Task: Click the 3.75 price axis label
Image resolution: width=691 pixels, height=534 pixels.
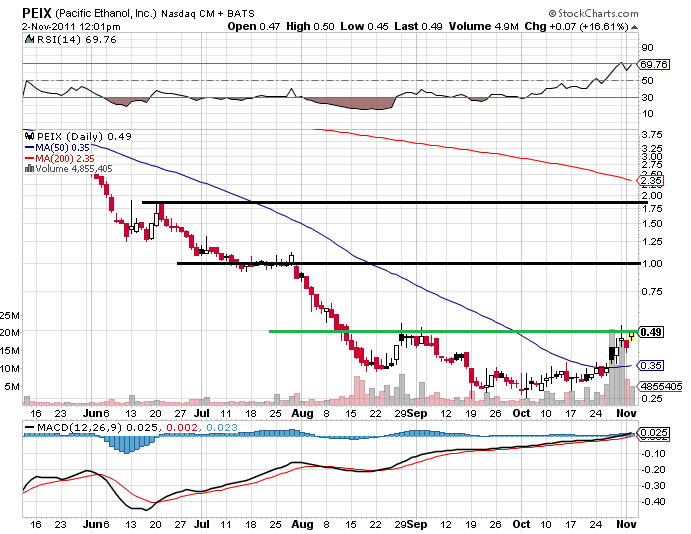Action: click(651, 134)
